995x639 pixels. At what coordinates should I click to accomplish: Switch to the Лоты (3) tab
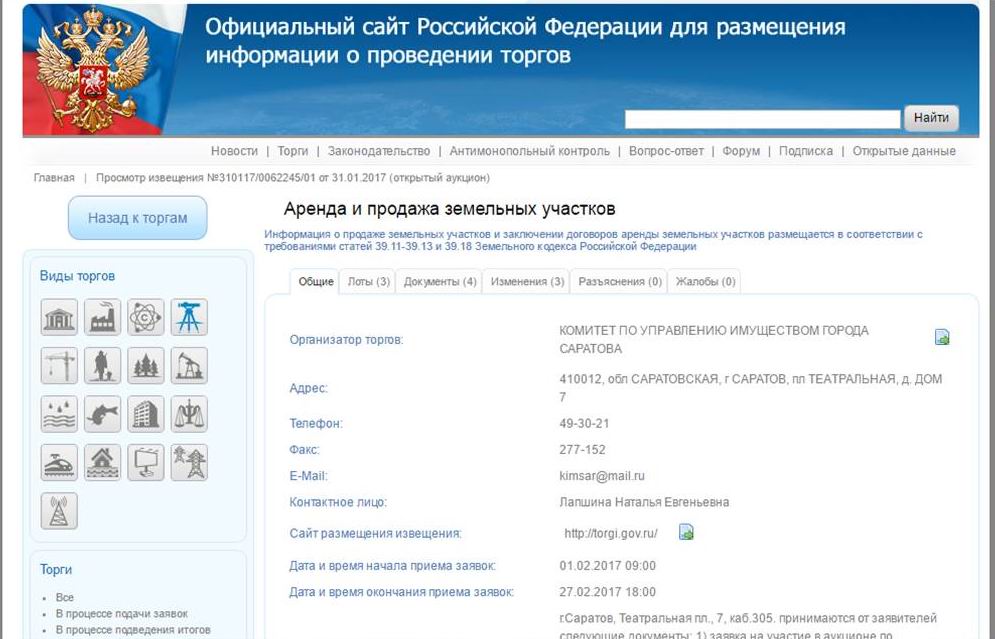[369, 282]
